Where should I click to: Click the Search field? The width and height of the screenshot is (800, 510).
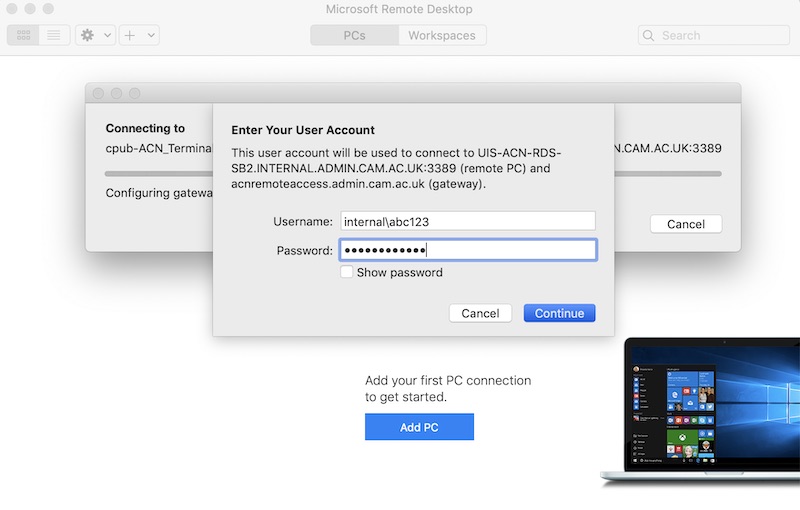click(x=713, y=35)
